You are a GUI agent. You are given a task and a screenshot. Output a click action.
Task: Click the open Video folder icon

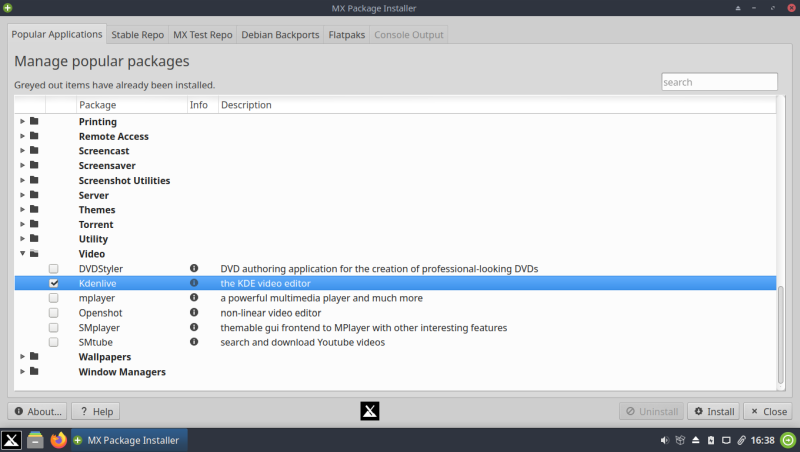tap(34, 254)
